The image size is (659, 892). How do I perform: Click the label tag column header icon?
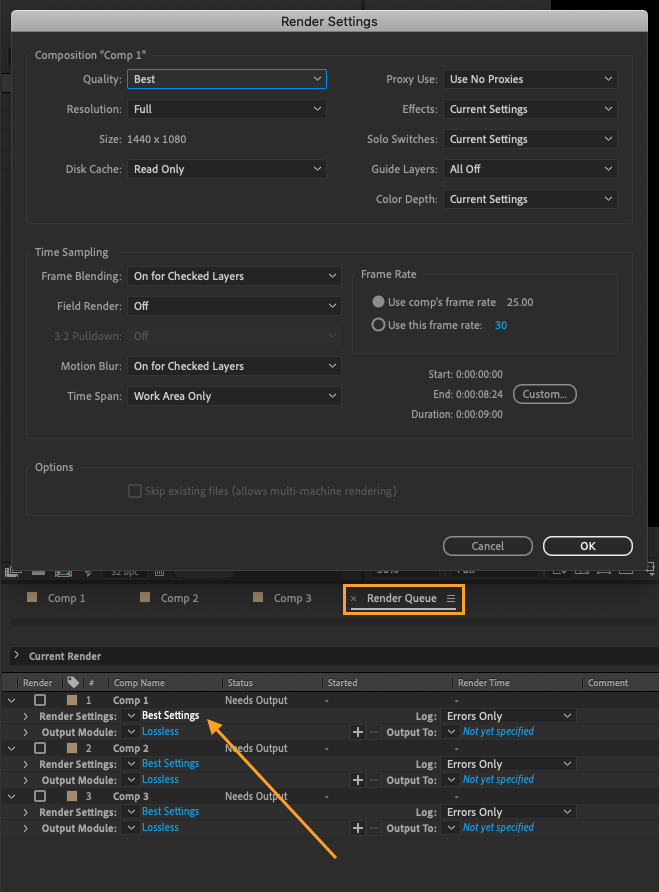(73, 683)
